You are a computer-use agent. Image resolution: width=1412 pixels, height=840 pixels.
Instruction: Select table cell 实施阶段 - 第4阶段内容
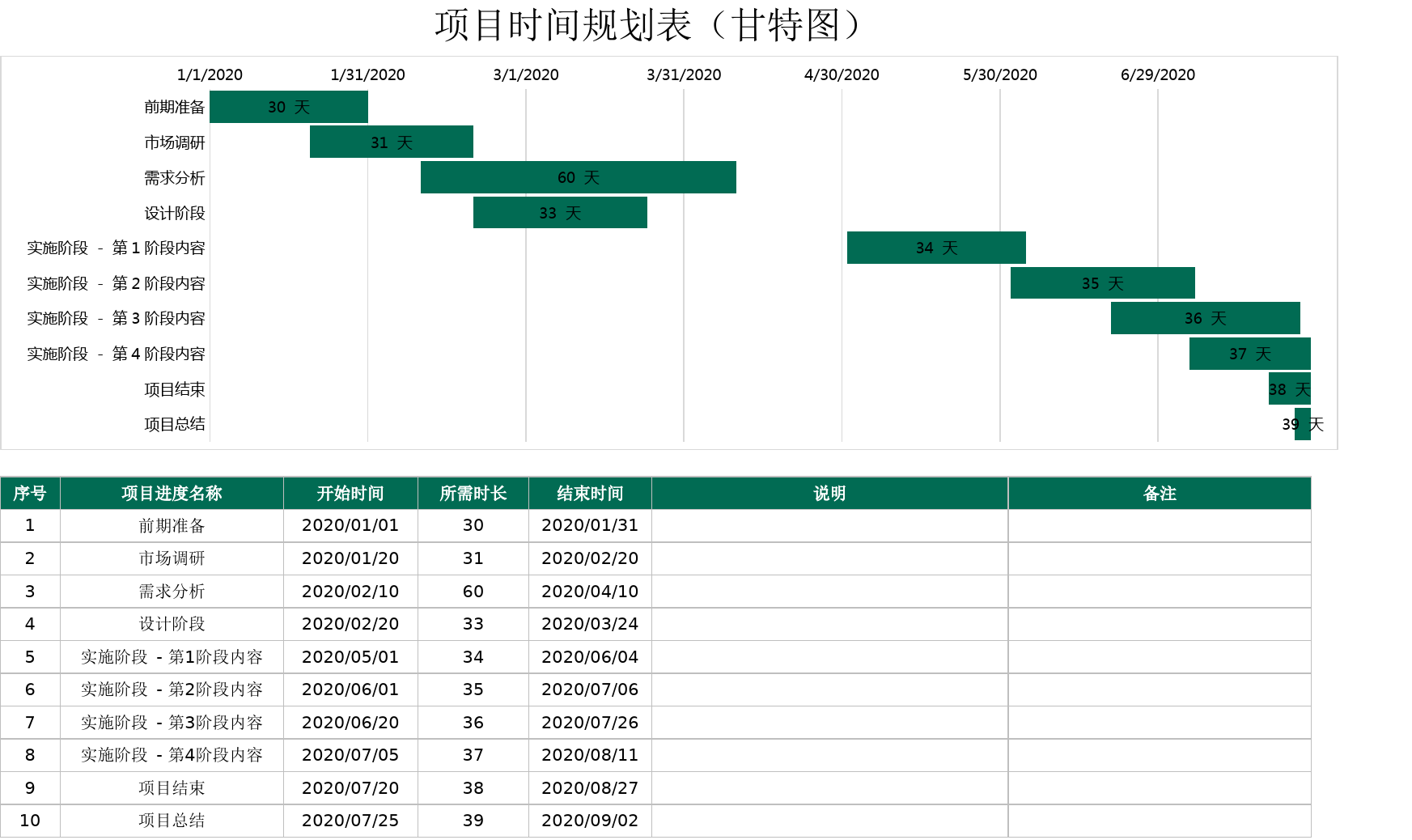172,755
